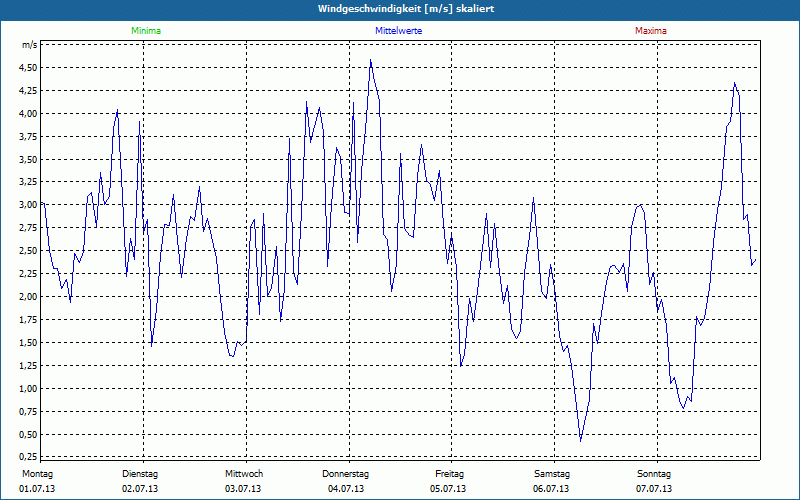This screenshot has height=500, width=800.
Task: Click the 4,50 axis value
Action: click(x=29, y=68)
